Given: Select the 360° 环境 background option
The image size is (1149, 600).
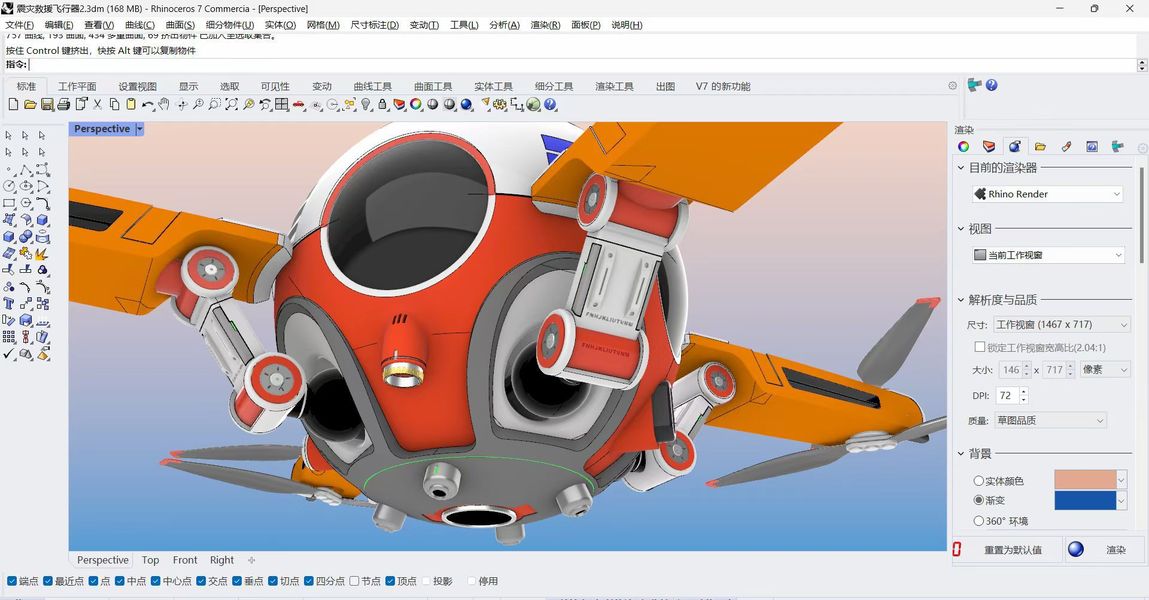Looking at the screenshot, I should coord(979,521).
